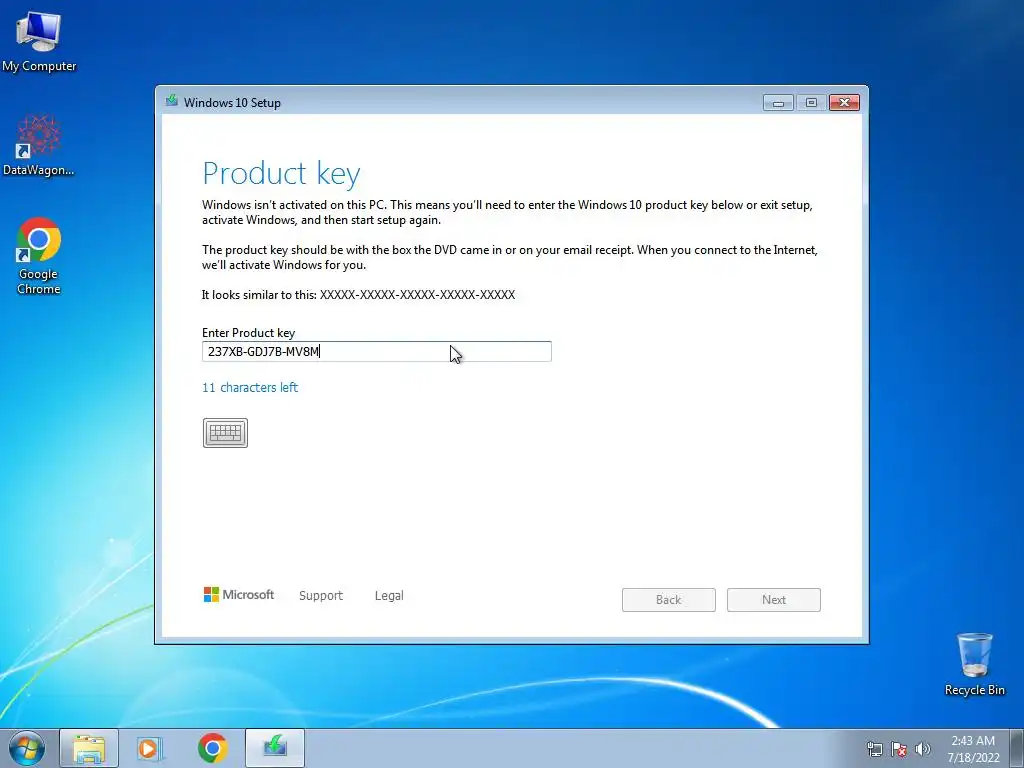Select the DataWagon desktop shortcut
1024x768 pixels.
[39, 146]
